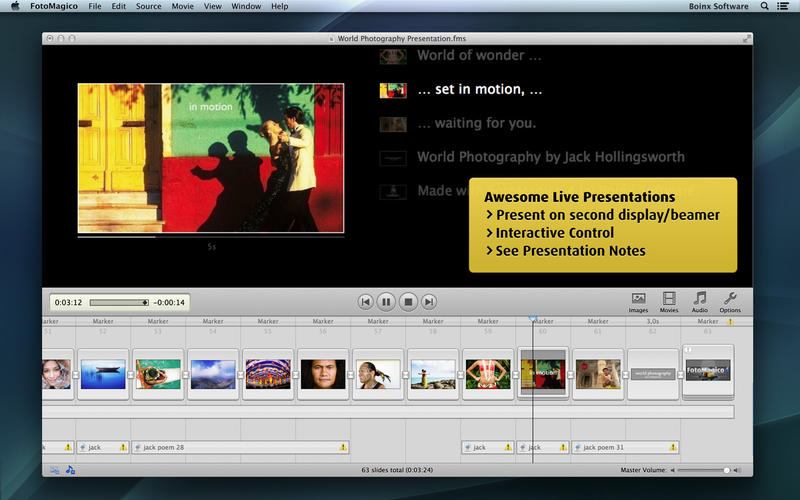Open the Source menu
Viewport: 800px width, 500px height.
[148, 6]
